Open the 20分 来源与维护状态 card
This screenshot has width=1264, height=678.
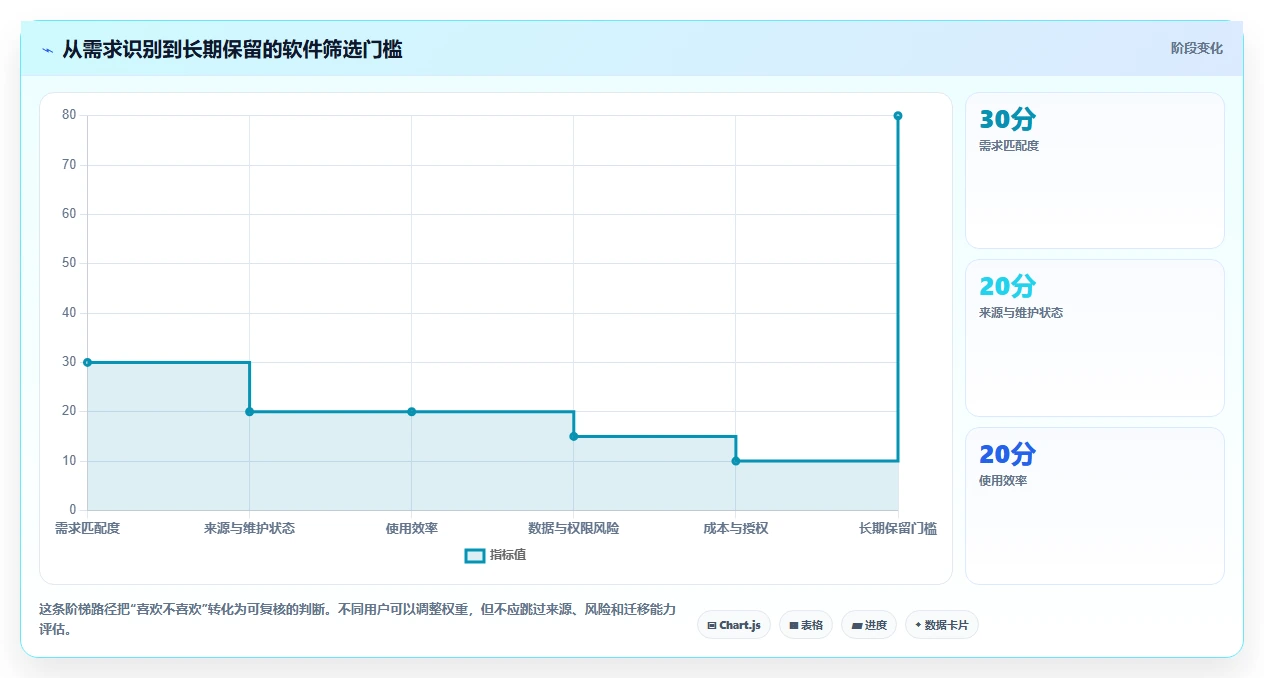1095,338
